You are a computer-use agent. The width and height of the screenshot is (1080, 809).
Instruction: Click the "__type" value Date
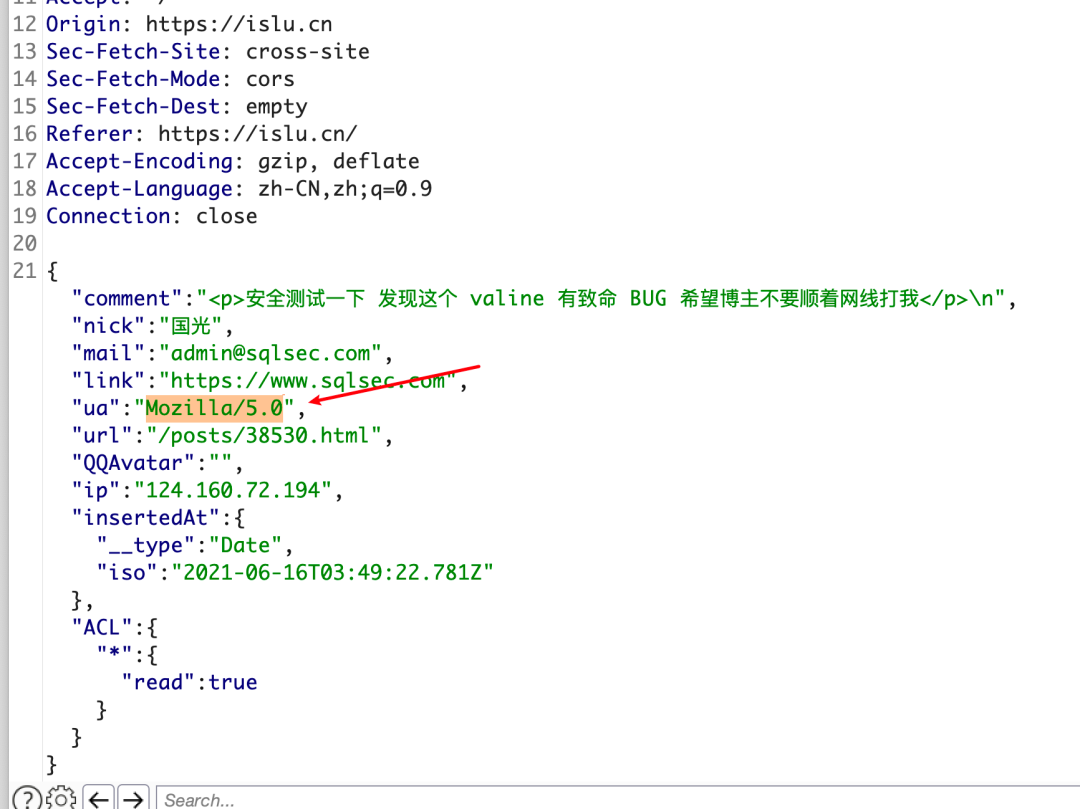point(245,545)
